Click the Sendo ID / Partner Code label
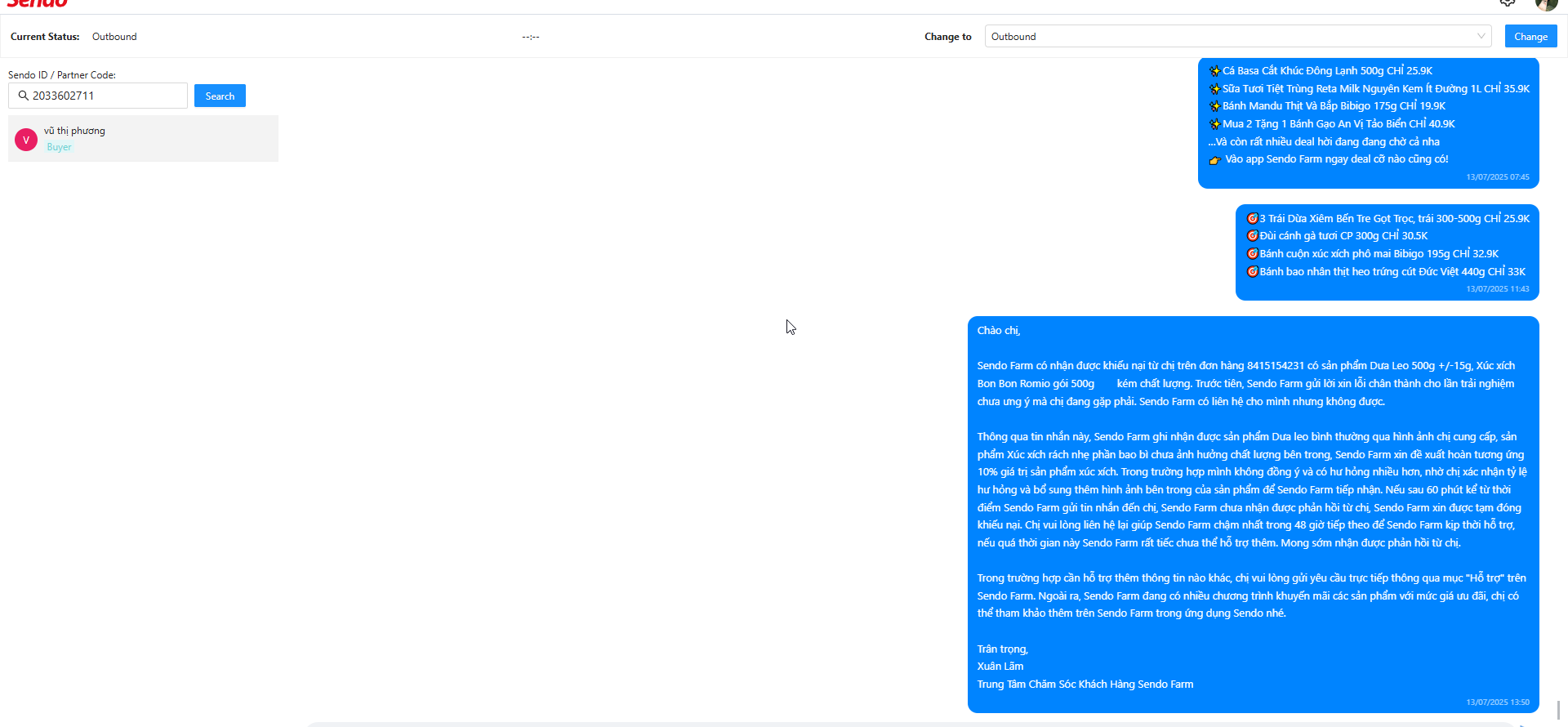The image size is (1568, 727). [x=62, y=75]
